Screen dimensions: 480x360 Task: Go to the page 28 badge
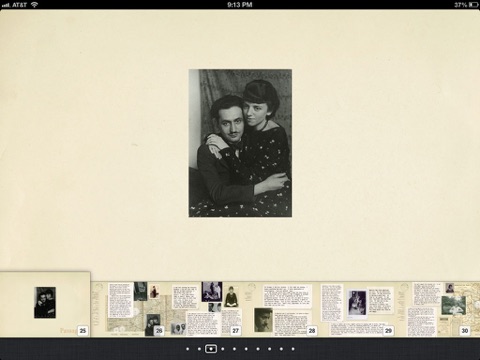[x=312, y=331]
